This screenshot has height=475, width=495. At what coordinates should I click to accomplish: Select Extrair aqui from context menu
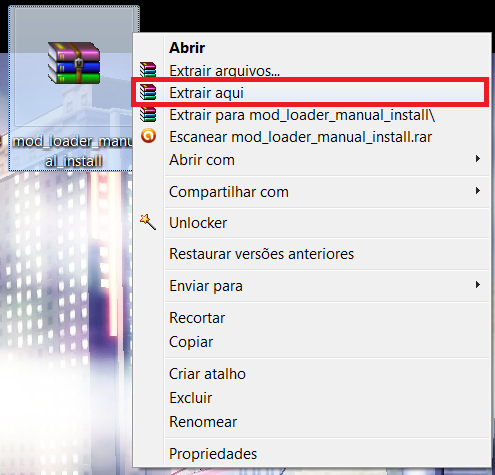(x=311, y=93)
